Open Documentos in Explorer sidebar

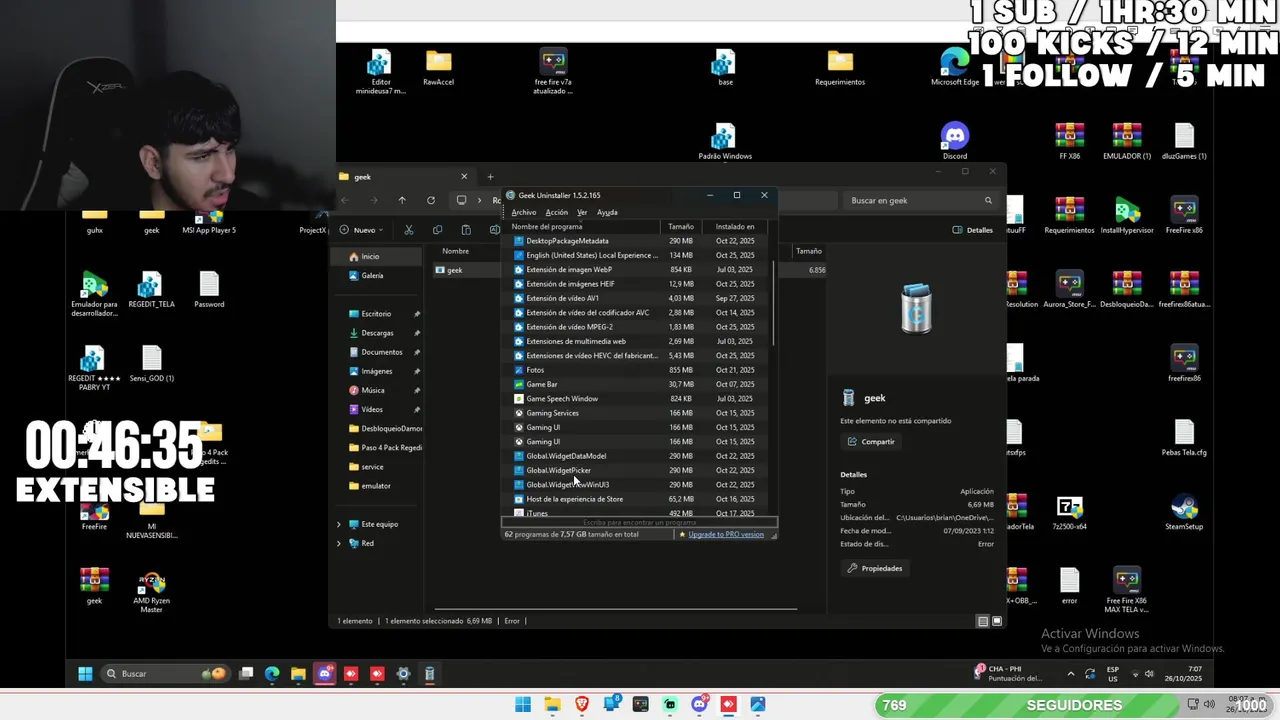(x=381, y=352)
